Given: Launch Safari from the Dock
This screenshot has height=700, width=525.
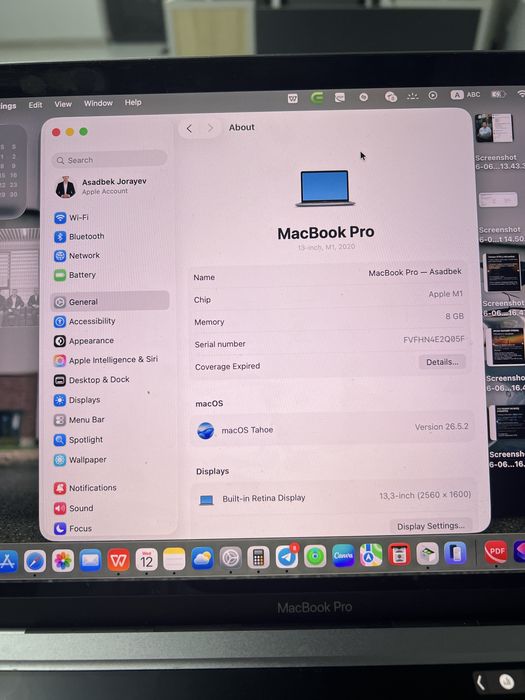Looking at the screenshot, I should (x=35, y=561).
